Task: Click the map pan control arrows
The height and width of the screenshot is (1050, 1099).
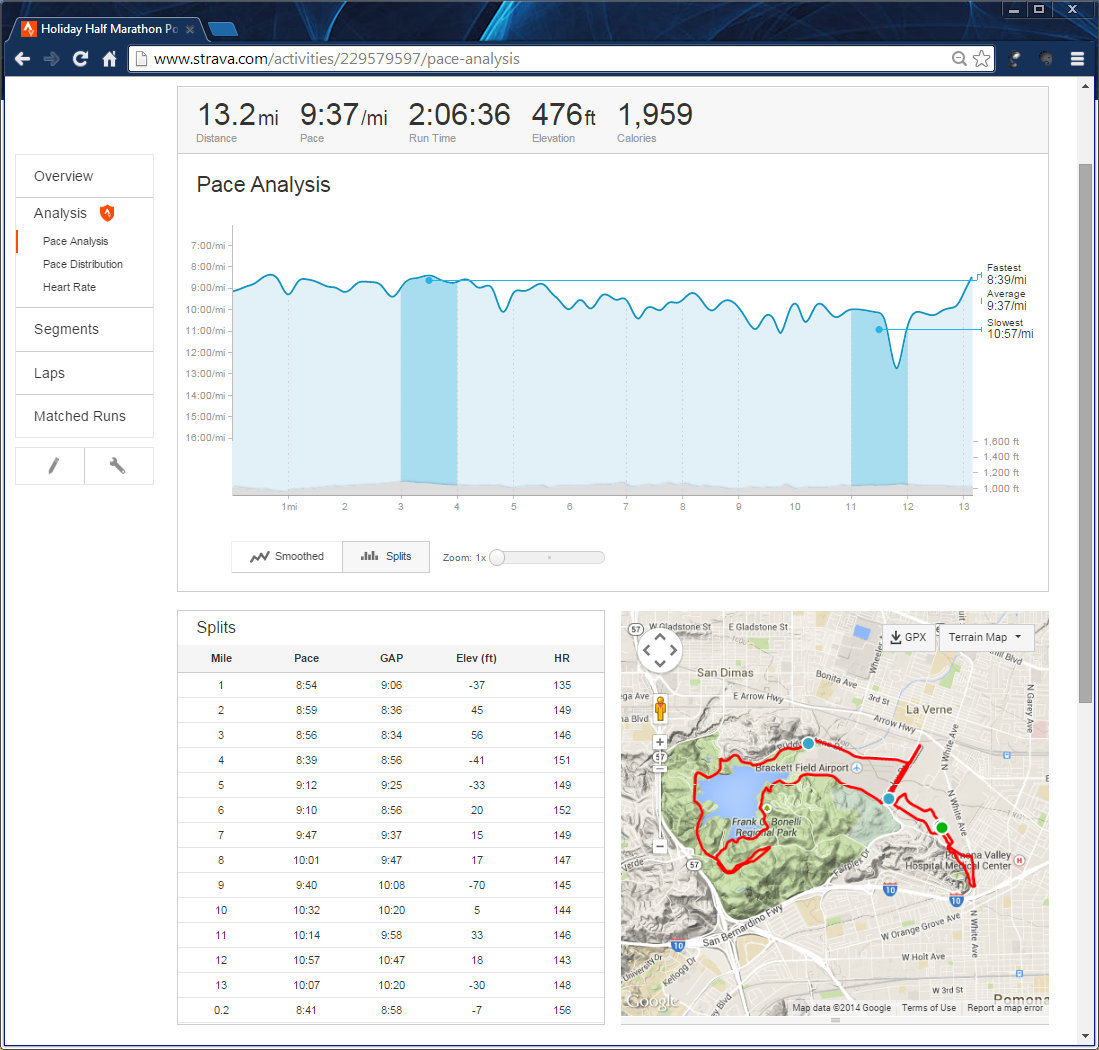Action: [660, 652]
